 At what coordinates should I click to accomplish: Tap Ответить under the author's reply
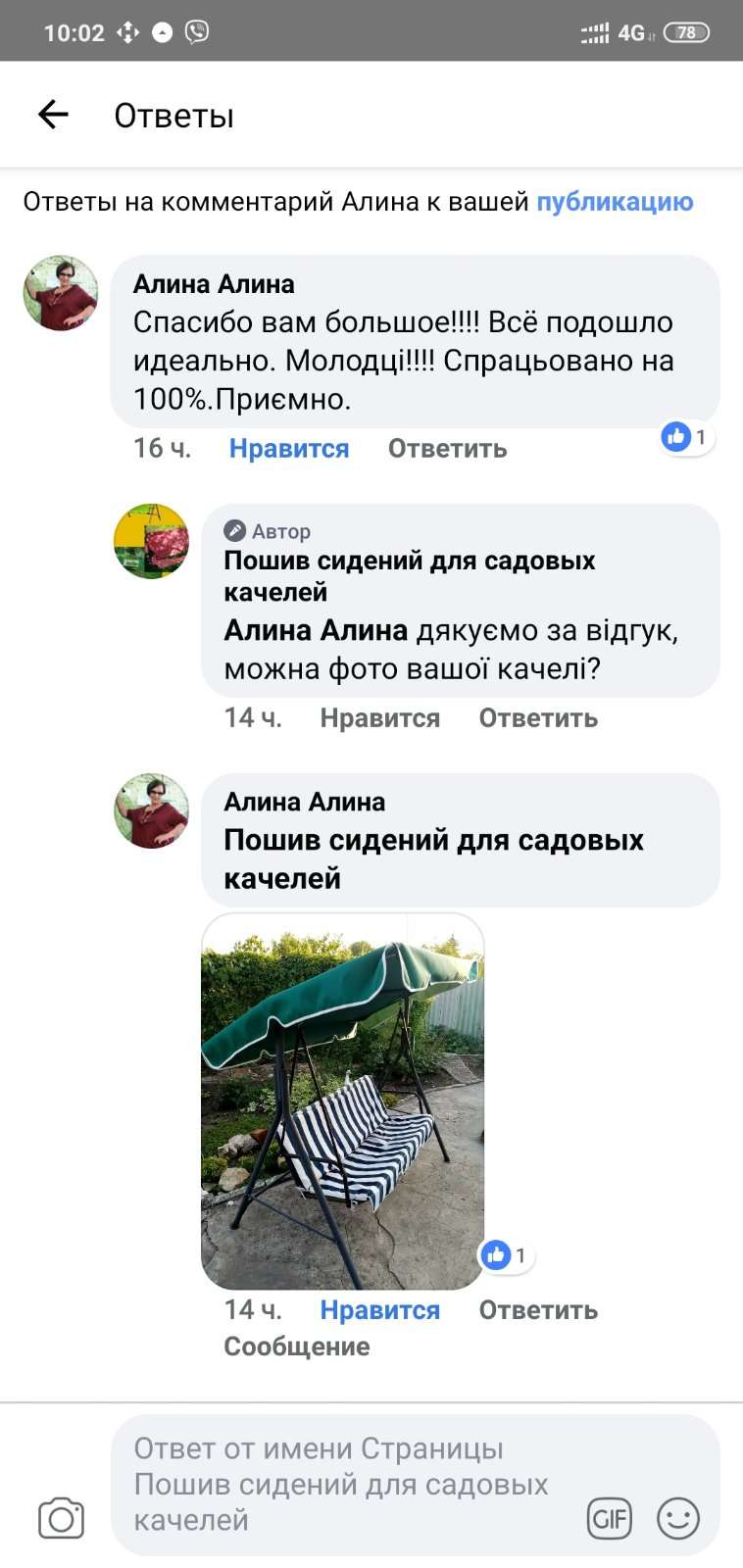pyautogui.click(x=538, y=718)
